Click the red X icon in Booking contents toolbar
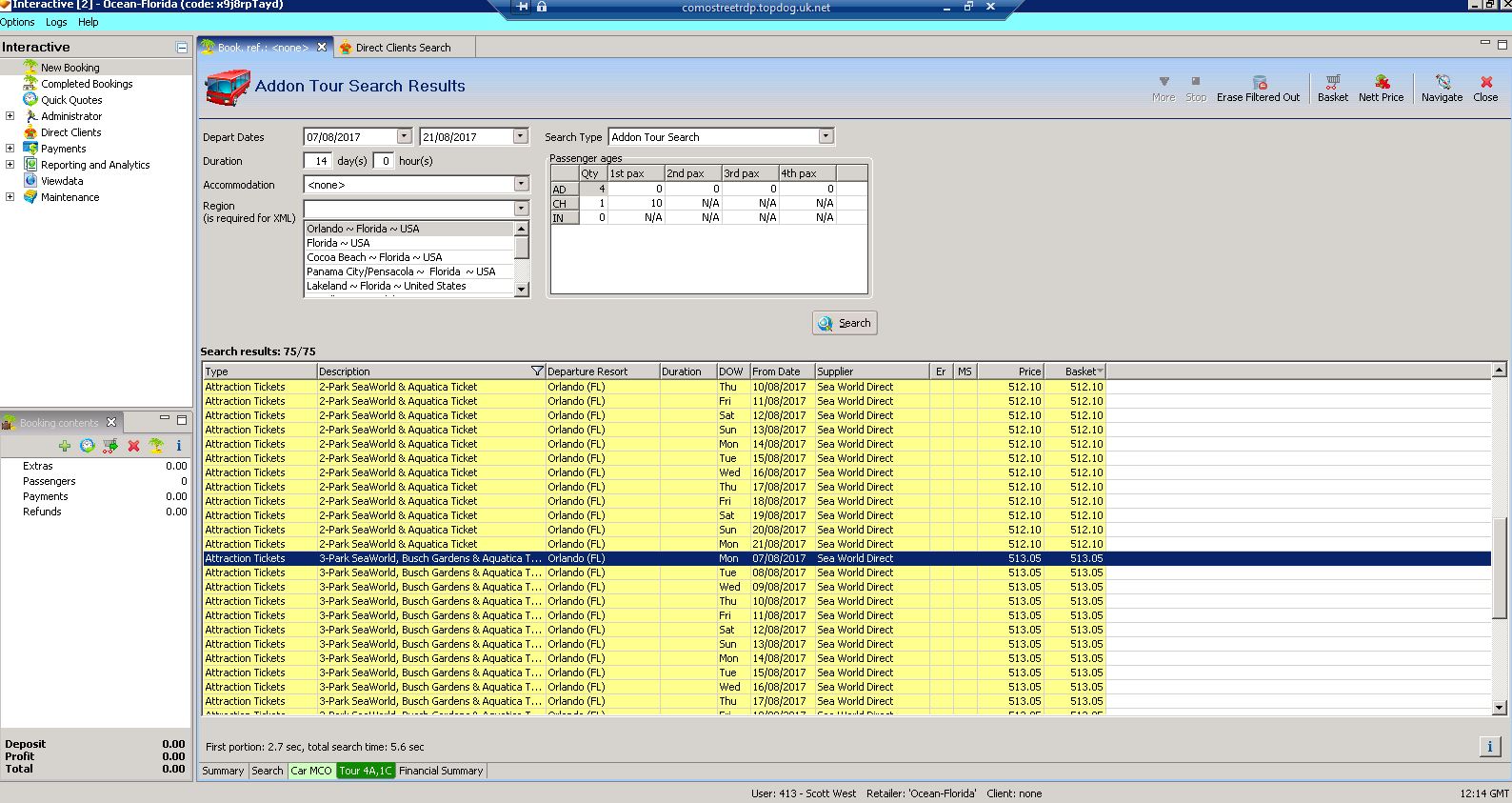The height and width of the screenshot is (803, 1512). (x=133, y=446)
